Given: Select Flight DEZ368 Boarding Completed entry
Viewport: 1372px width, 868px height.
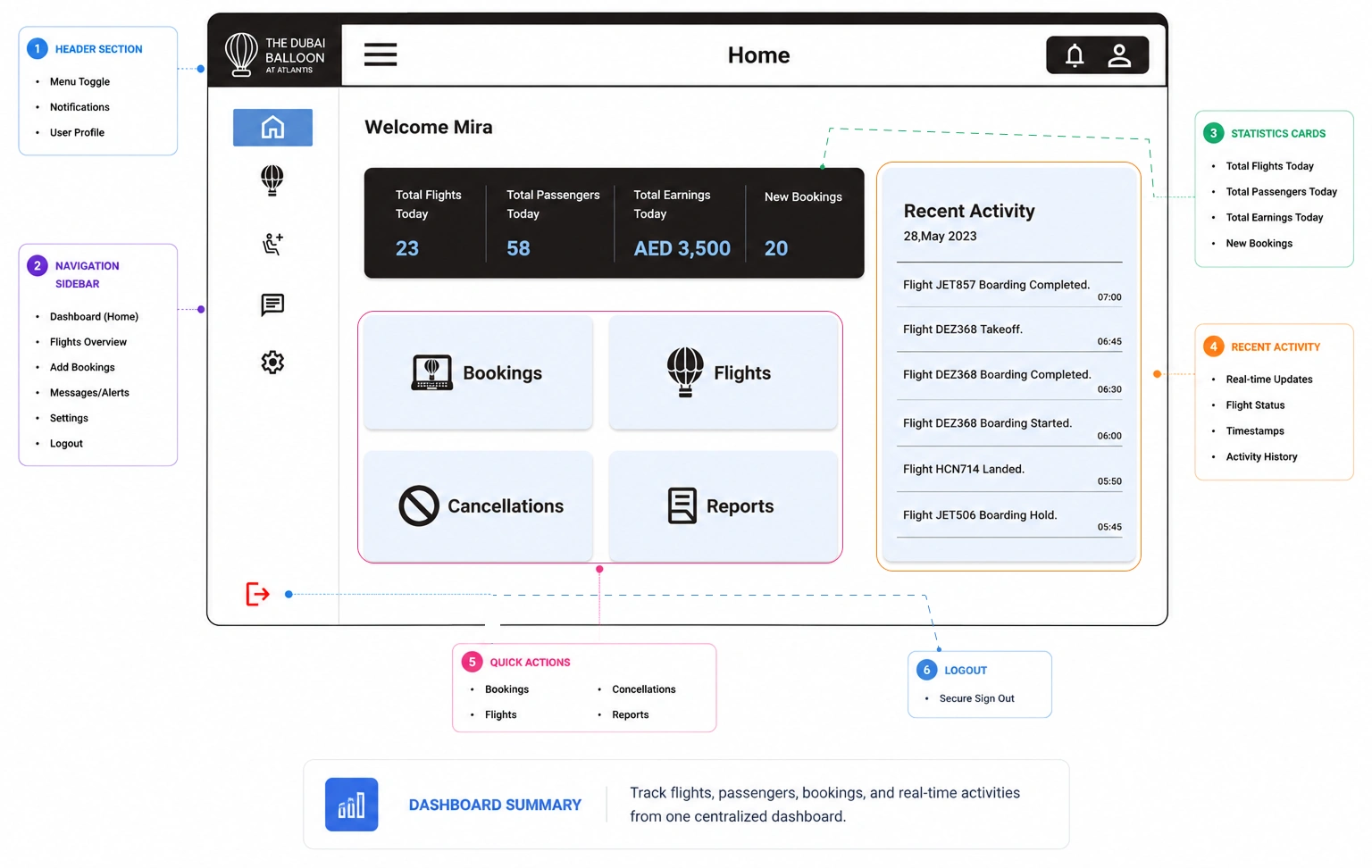Looking at the screenshot, I should [1009, 377].
